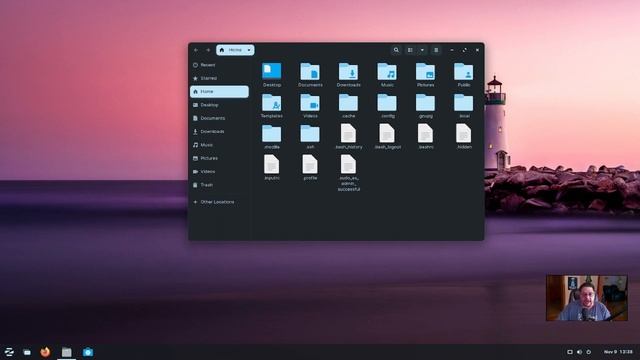640x360 pixels.
Task: Open Starred in the sidebar
Action: pyautogui.click(x=219, y=78)
